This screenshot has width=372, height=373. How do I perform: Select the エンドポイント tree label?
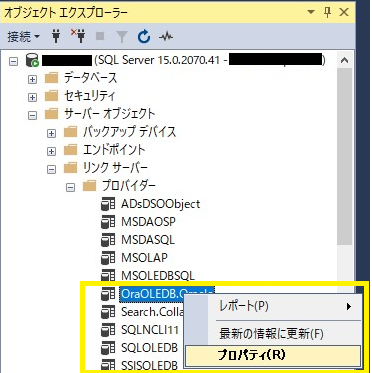click(114, 150)
